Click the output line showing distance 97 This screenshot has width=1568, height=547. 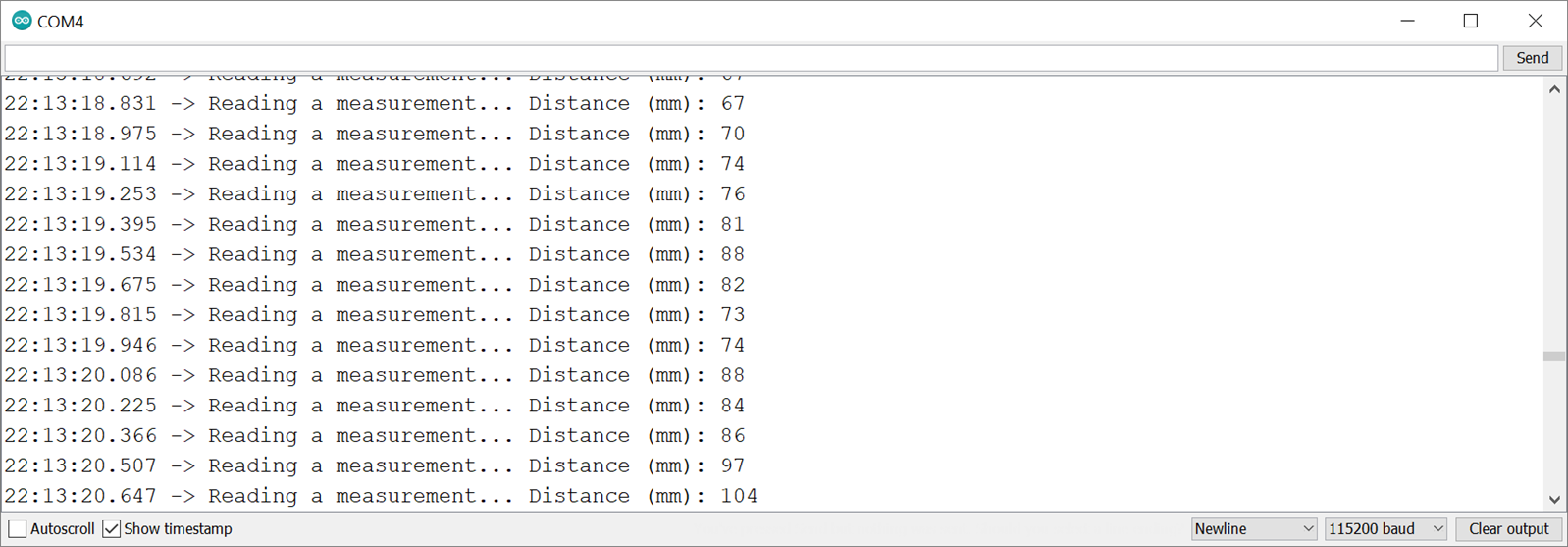tap(375, 465)
